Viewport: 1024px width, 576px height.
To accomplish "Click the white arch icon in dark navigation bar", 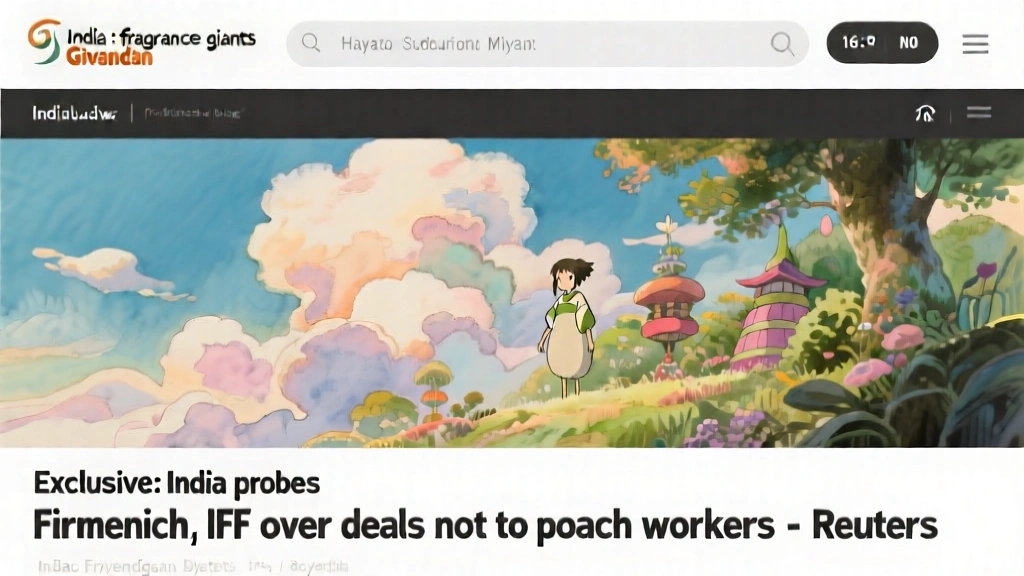I will (925, 113).
